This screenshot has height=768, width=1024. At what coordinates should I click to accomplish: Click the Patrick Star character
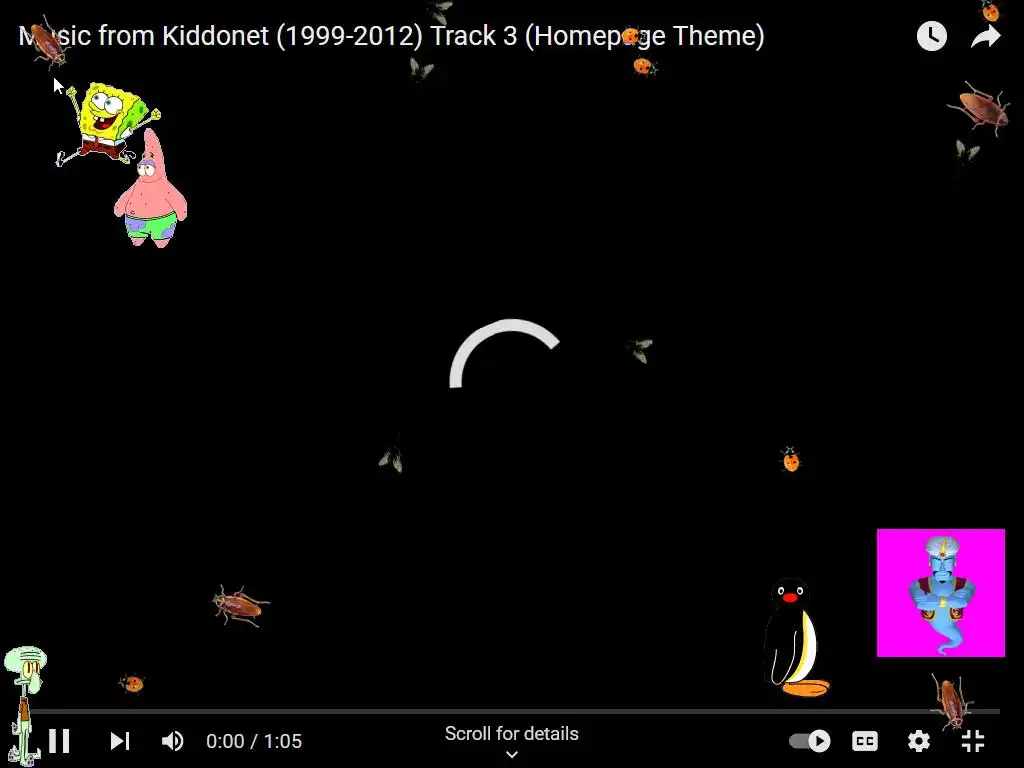pyautogui.click(x=151, y=188)
